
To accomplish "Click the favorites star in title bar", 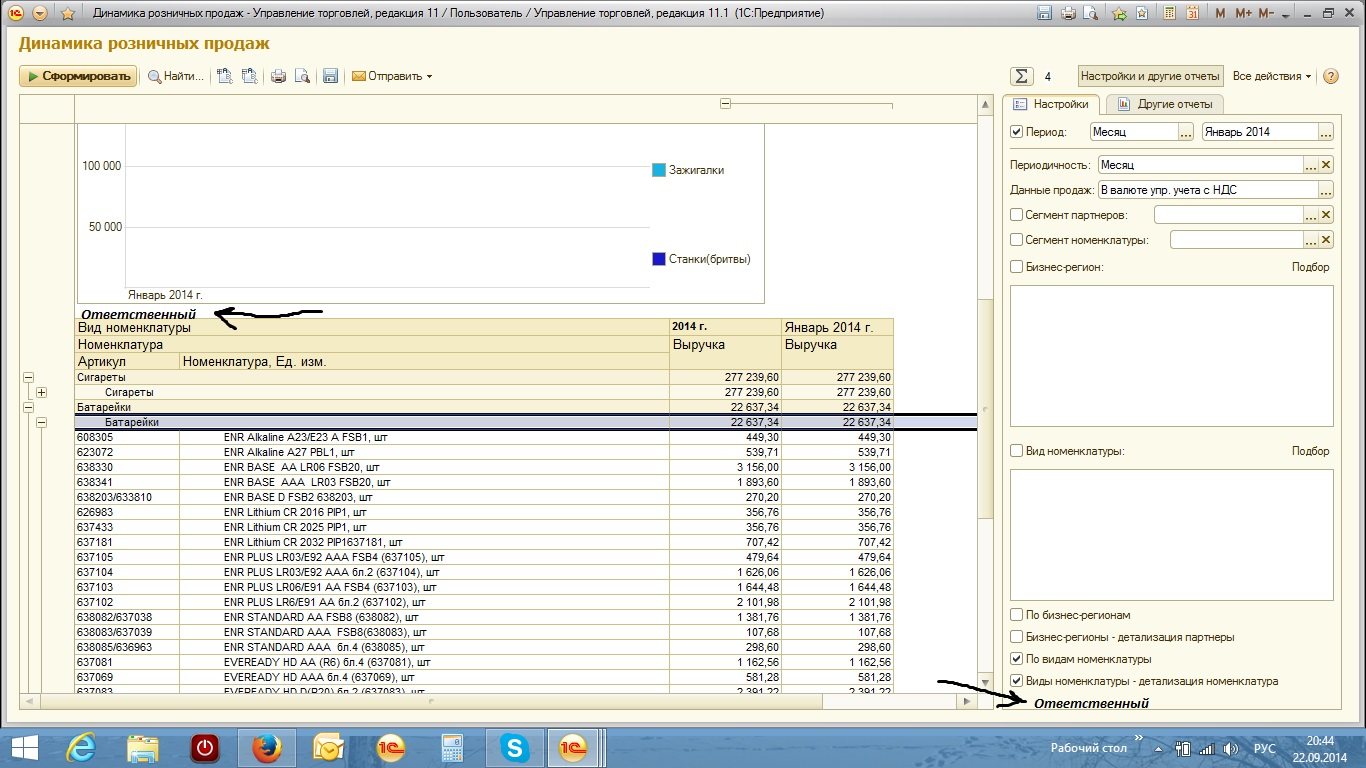I will pos(67,14).
